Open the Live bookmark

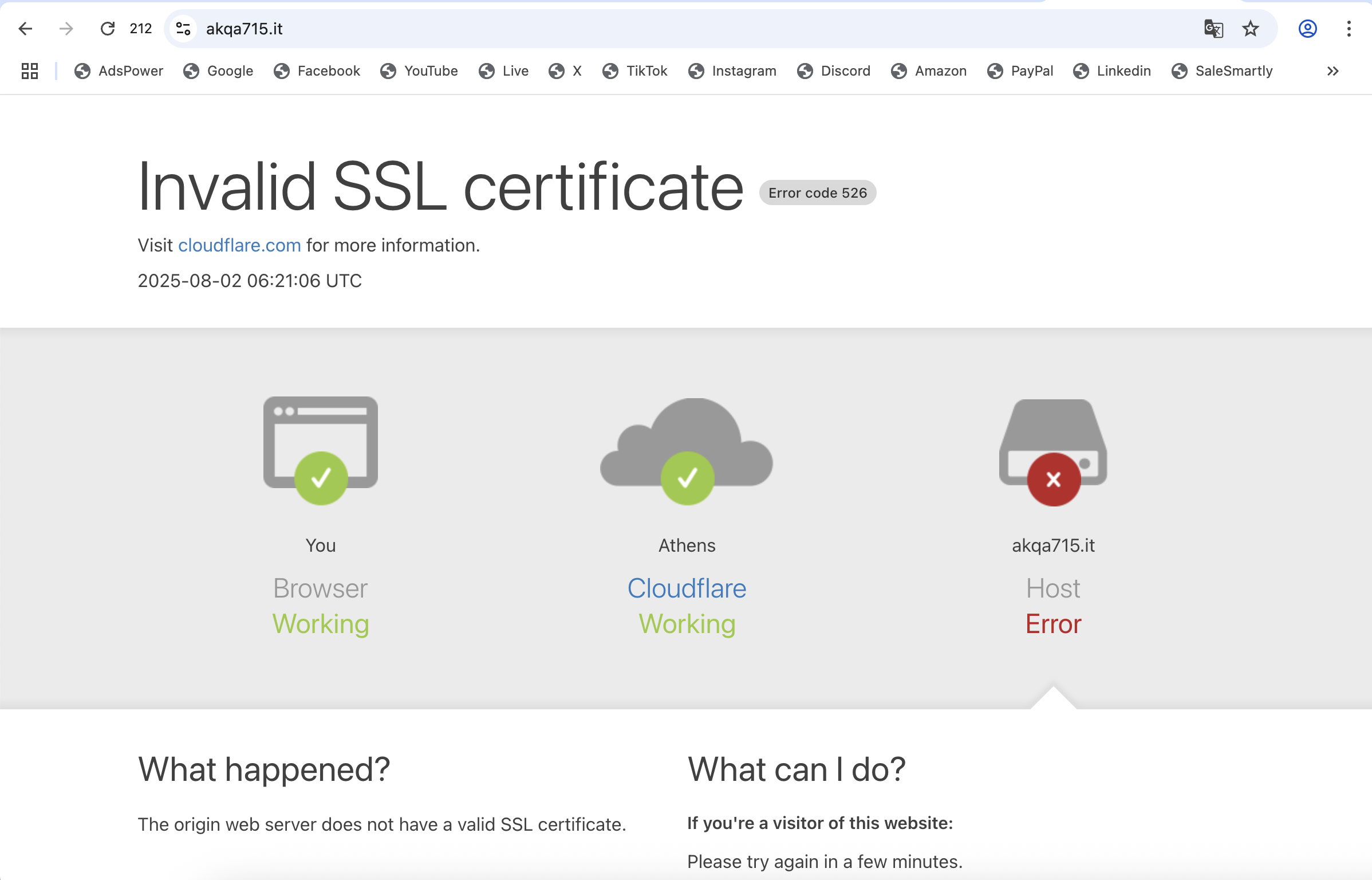click(504, 71)
